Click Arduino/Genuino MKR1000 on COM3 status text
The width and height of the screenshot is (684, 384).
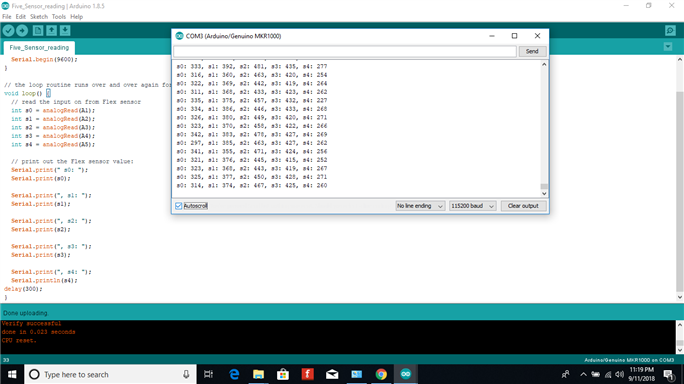[x=629, y=360]
